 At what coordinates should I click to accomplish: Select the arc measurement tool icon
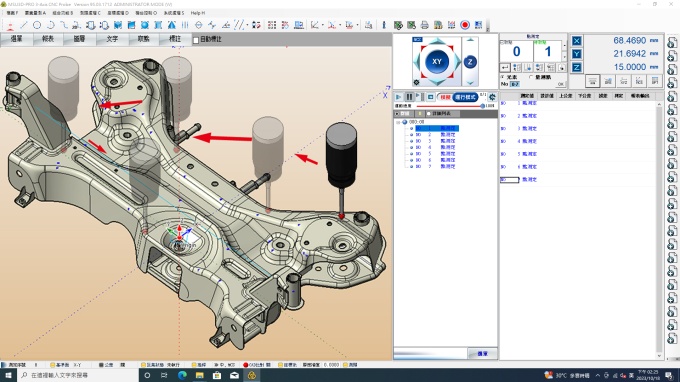click(50, 25)
